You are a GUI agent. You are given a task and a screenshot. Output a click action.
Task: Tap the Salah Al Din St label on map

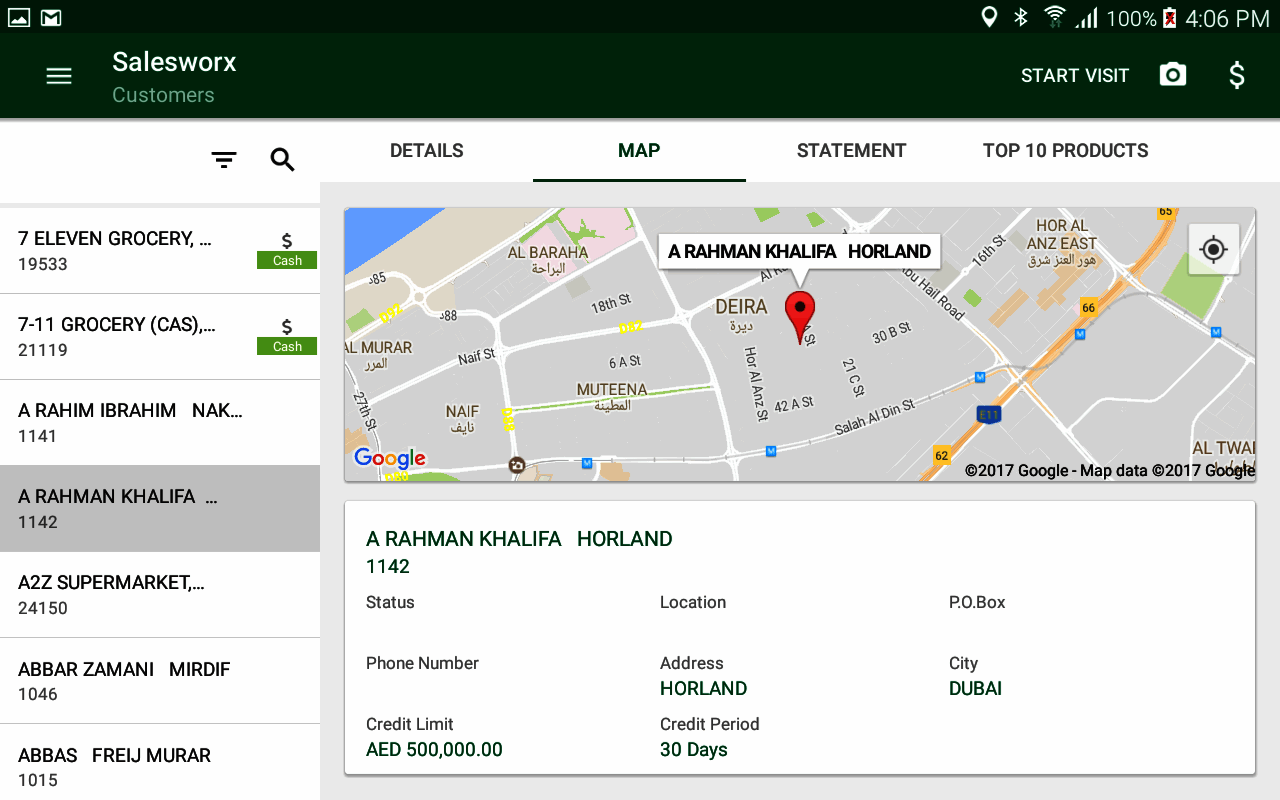[874, 416]
